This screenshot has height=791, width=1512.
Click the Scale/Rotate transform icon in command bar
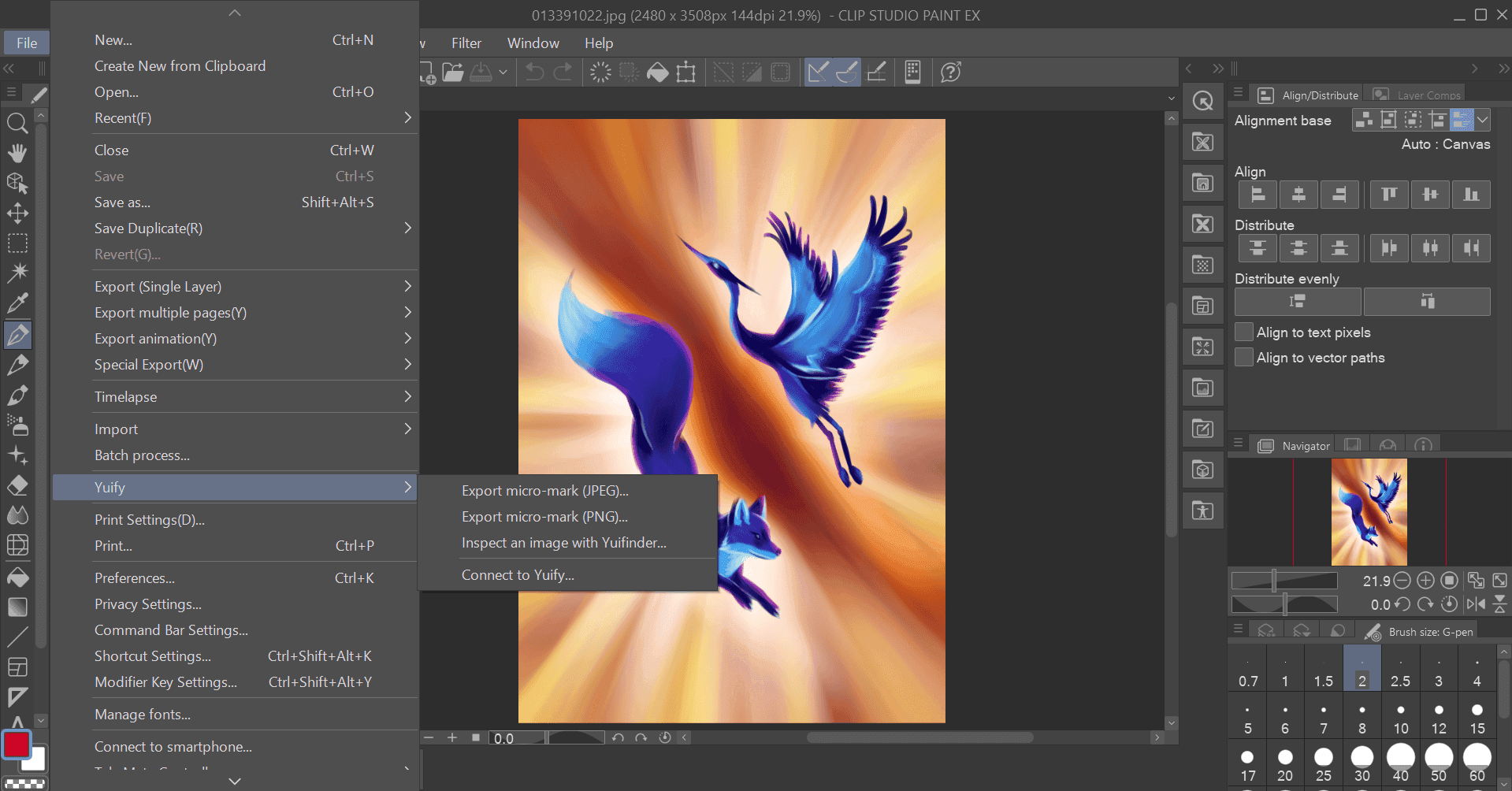coord(686,72)
